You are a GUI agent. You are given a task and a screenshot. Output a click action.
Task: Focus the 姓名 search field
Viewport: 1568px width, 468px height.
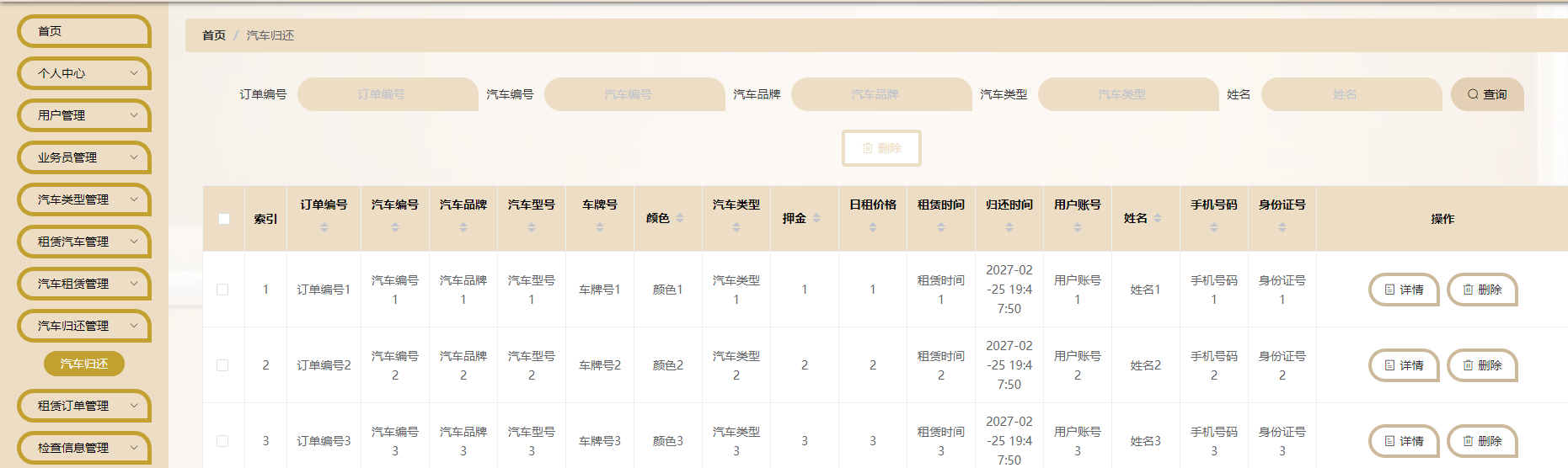point(1351,94)
